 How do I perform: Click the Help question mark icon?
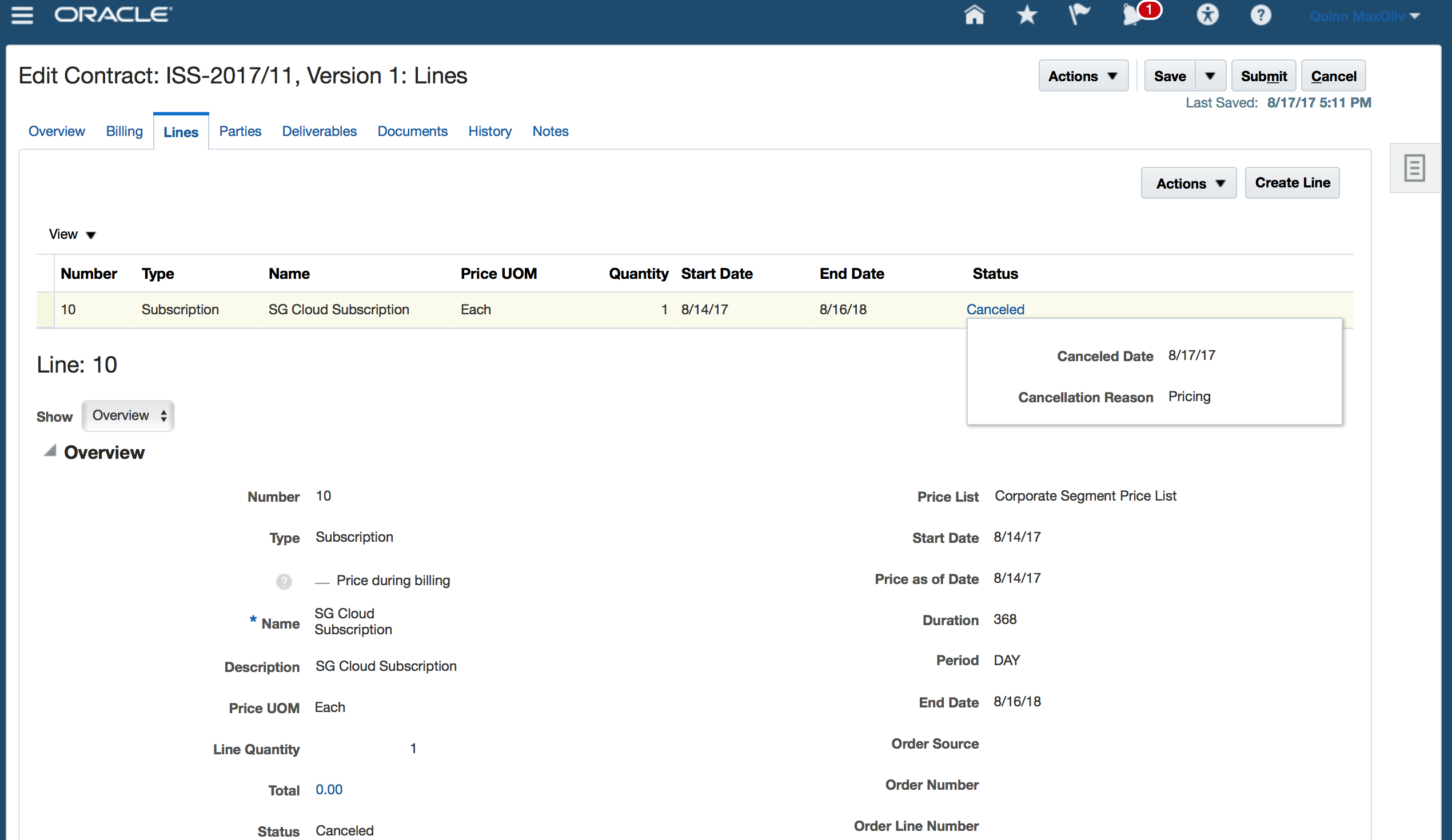(1260, 15)
